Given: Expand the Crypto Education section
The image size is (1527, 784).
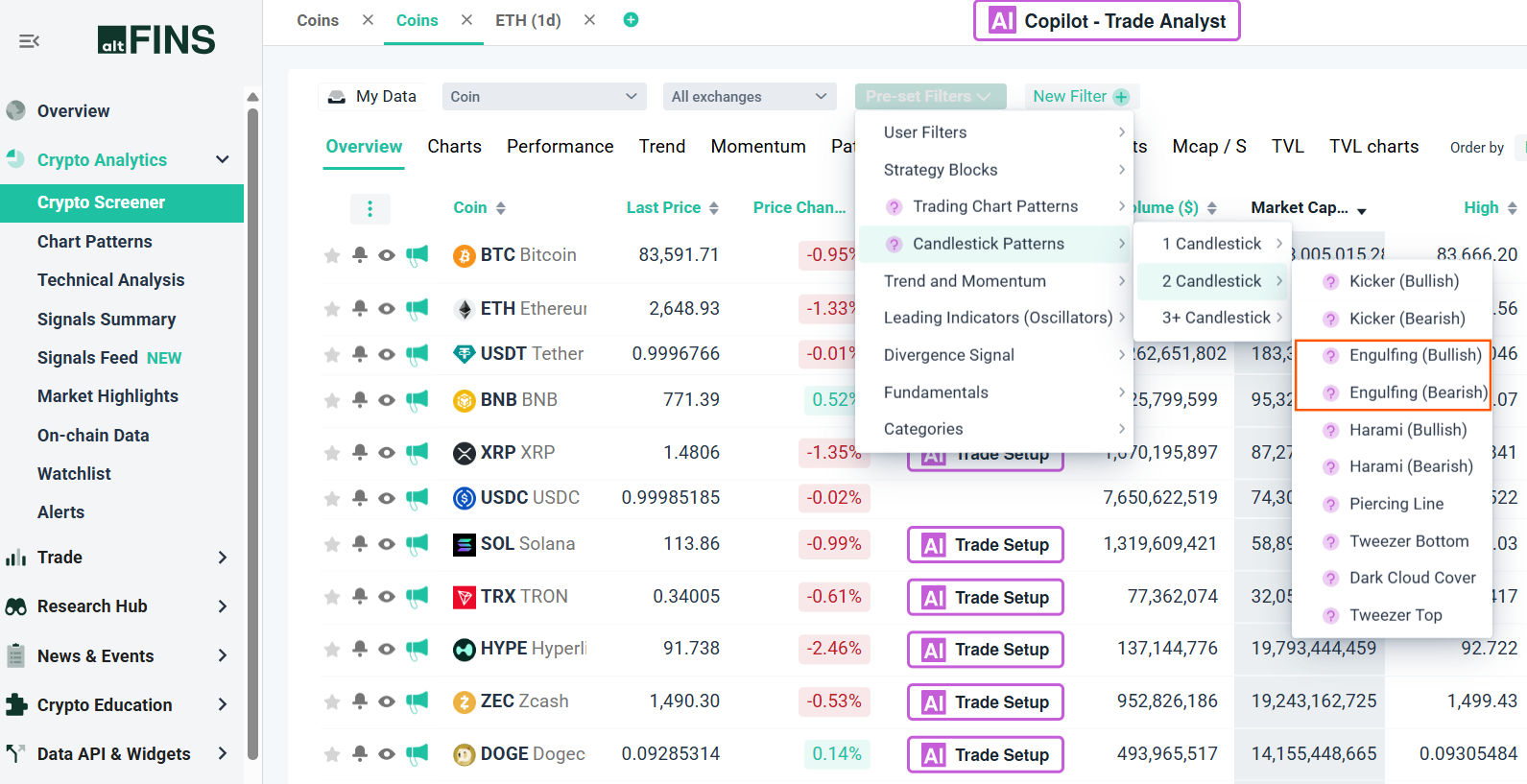Looking at the screenshot, I should tap(223, 704).
